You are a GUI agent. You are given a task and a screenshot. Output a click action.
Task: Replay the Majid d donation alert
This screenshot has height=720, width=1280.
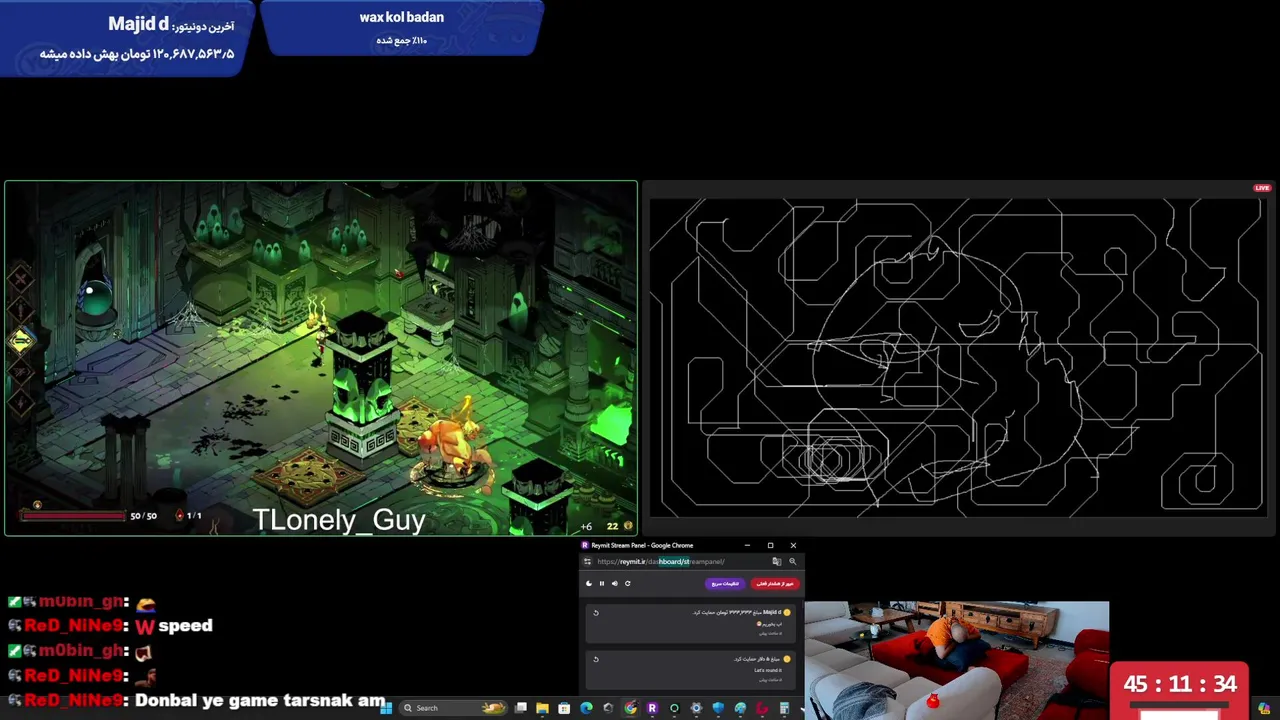pos(596,613)
